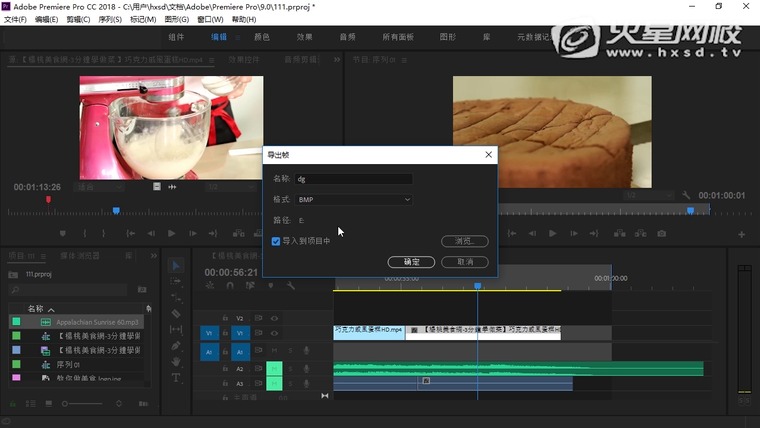Image resolution: width=760 pixels, height=428 pixels.
Task: Click the 浏览... browse button
Action: click(x=464, y=241)
